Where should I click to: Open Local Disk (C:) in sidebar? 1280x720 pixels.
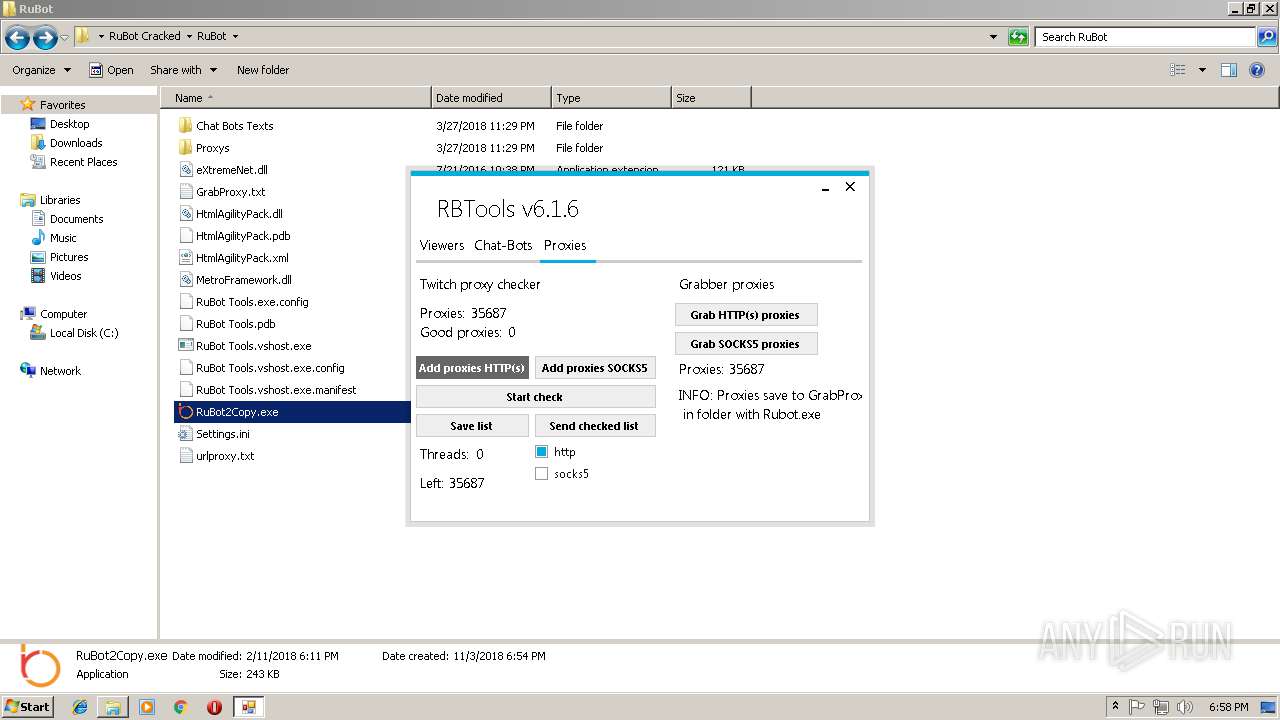(83, 333)
